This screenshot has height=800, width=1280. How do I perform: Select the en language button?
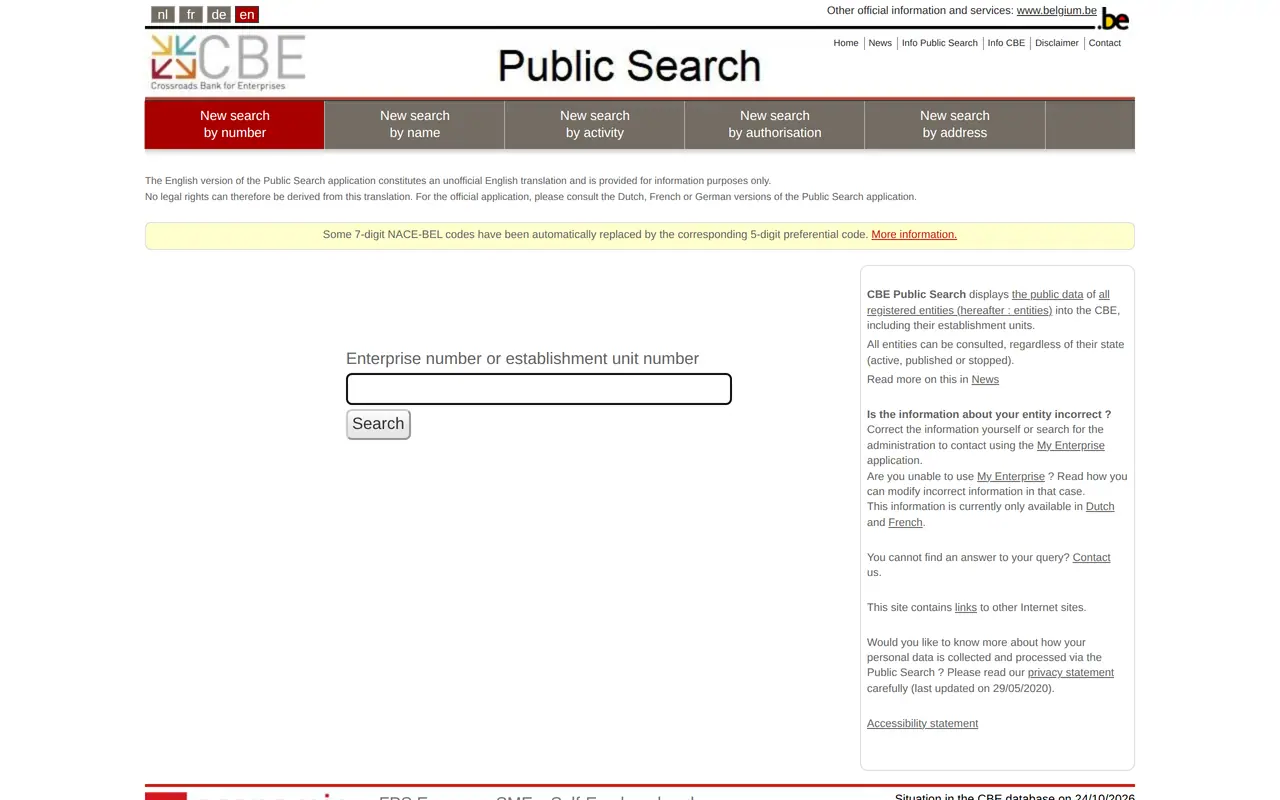coord(247,14)
